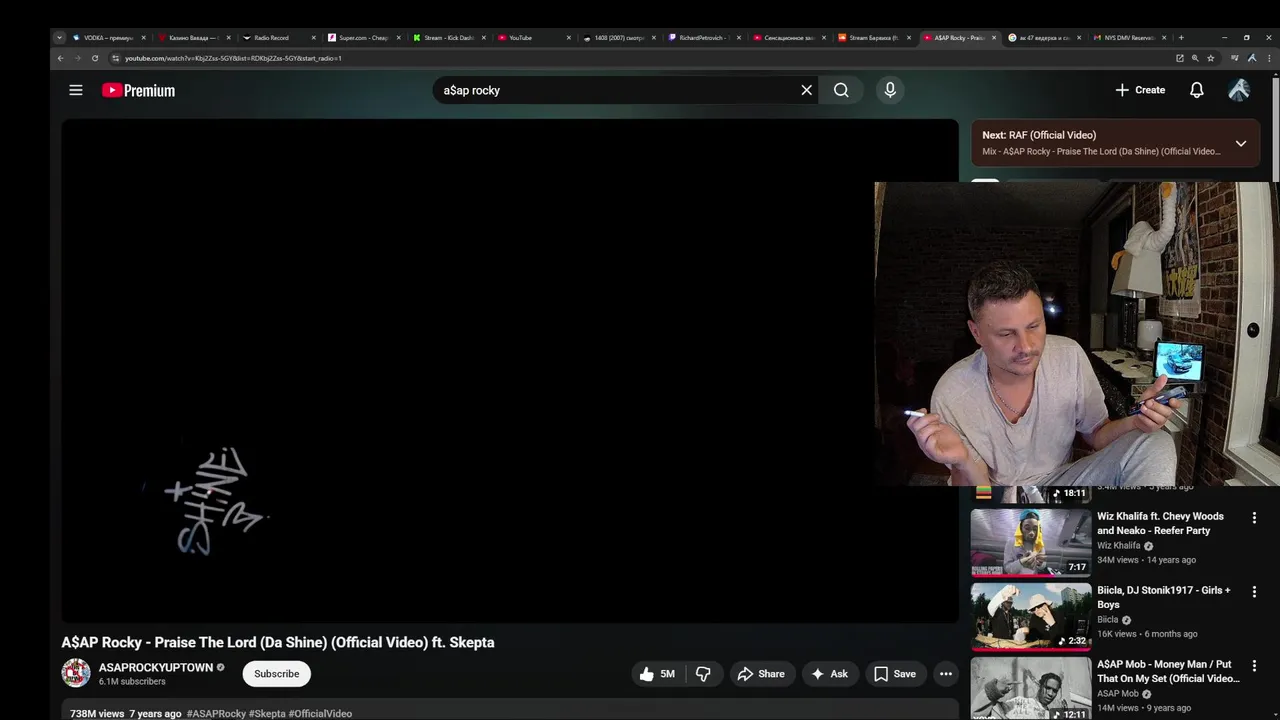Open the Biicla channel name in the sidebar
The height and width of the screenshot is (720, 1280).
coord(1107,620)
